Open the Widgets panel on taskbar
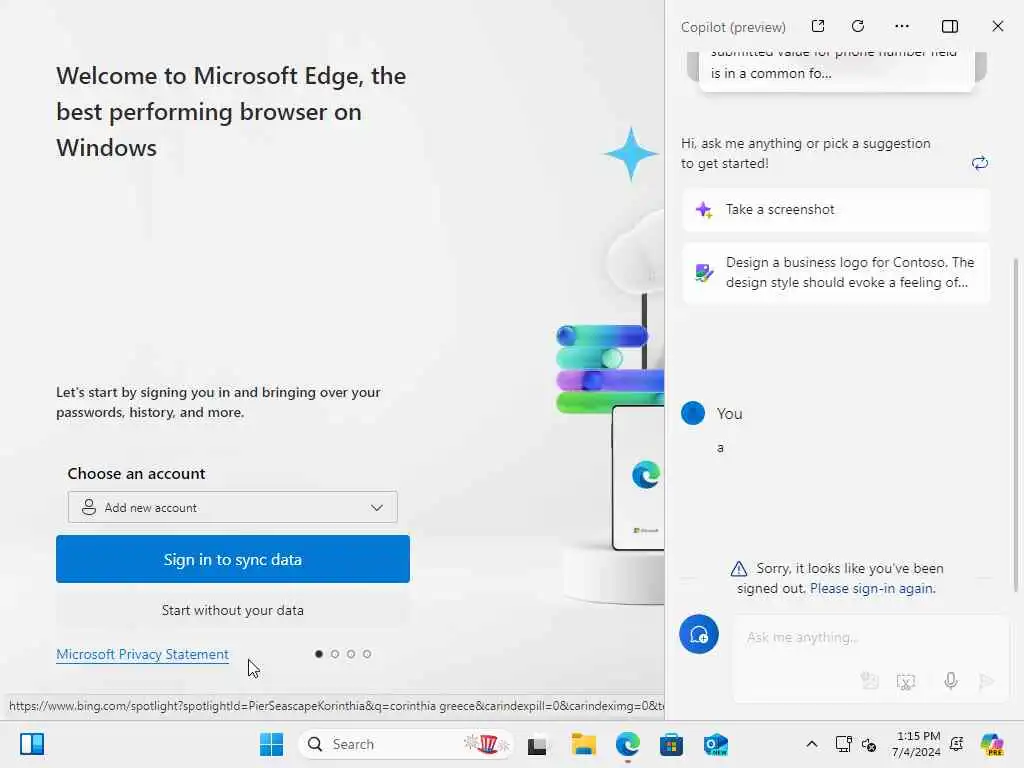 pyautogui.click(x=32, y=744)
